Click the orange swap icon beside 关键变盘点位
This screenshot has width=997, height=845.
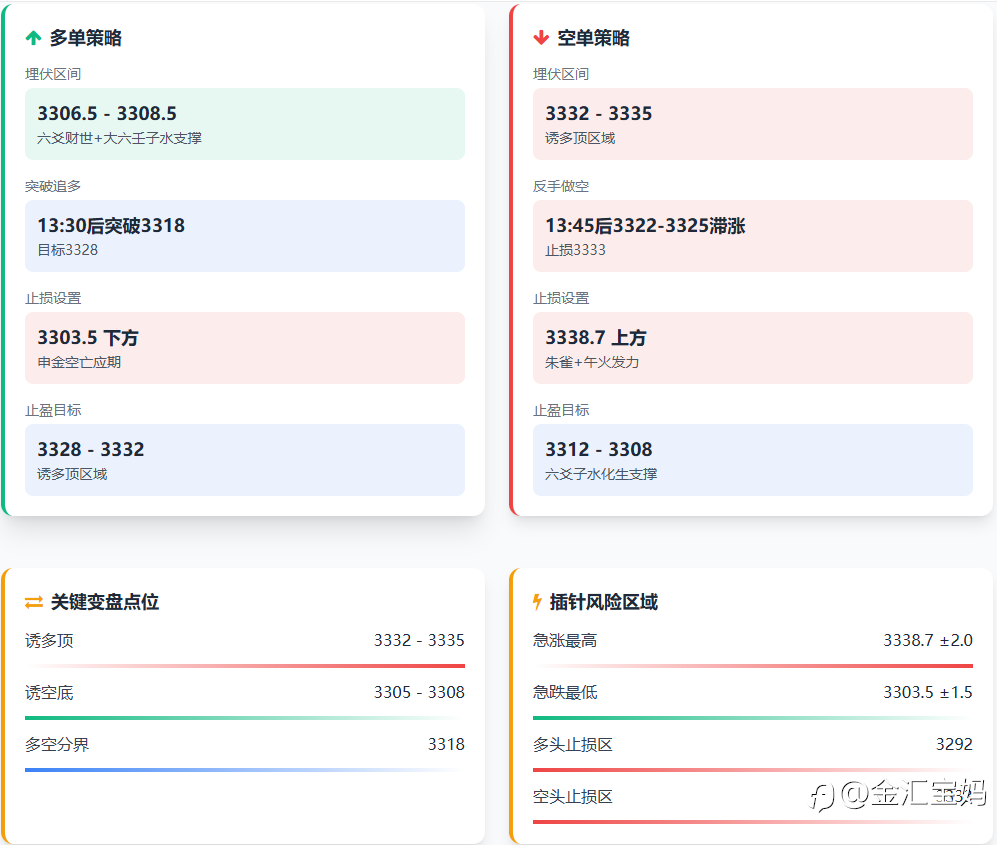pos(34,602)
